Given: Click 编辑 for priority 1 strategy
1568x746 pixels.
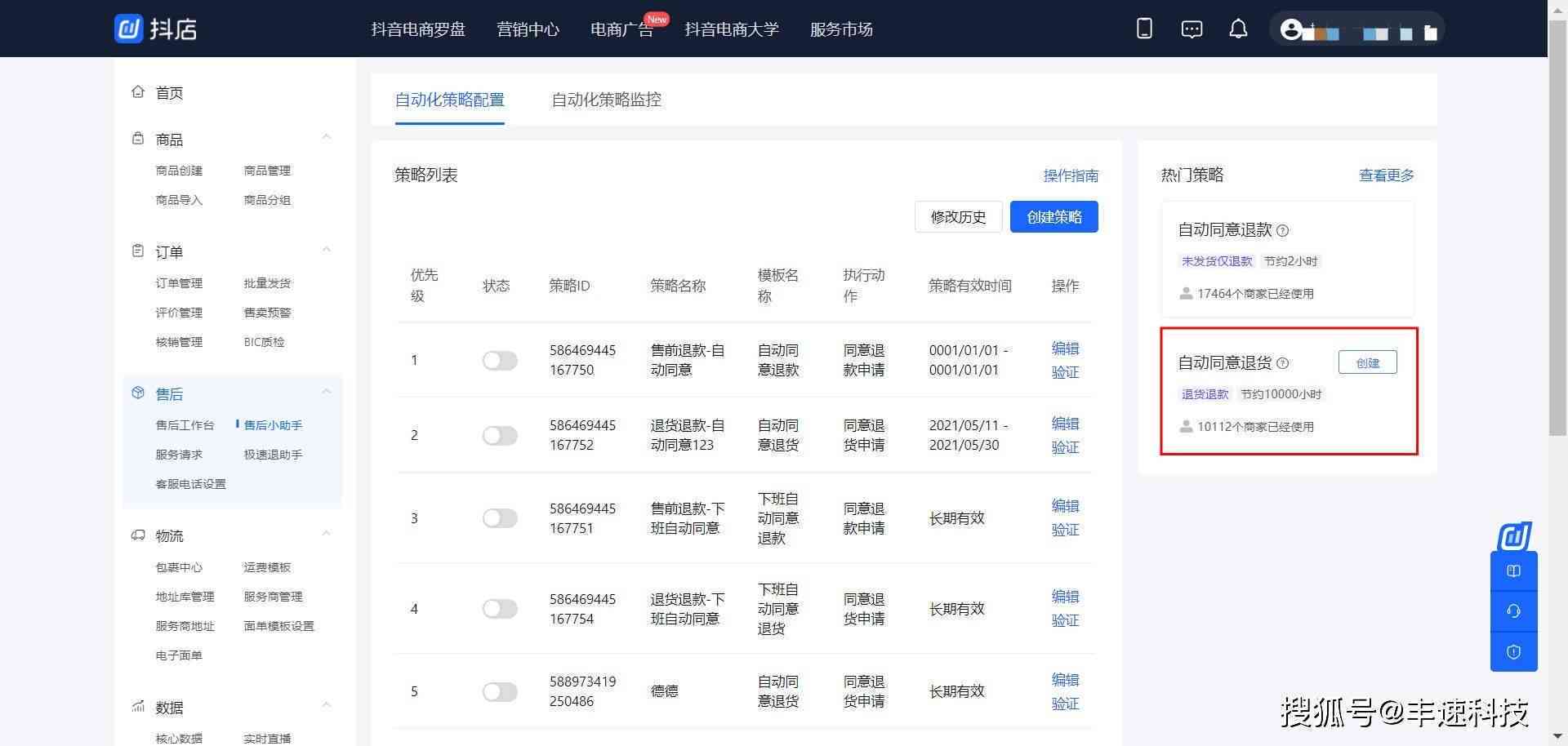Looking at the screenshot, I should point(1065,349).
